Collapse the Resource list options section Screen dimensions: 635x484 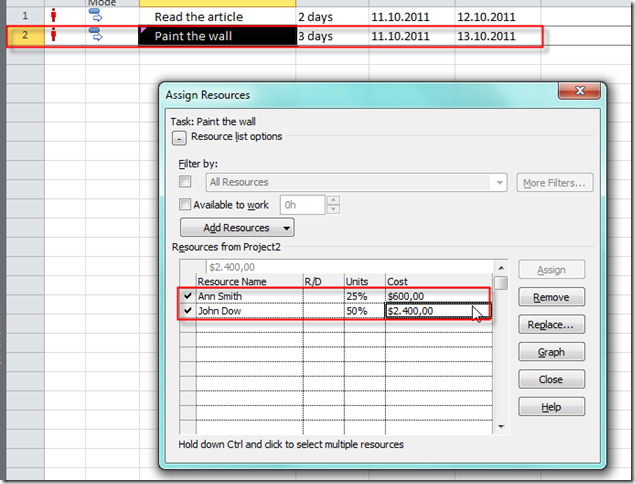[x=179, y=137]
